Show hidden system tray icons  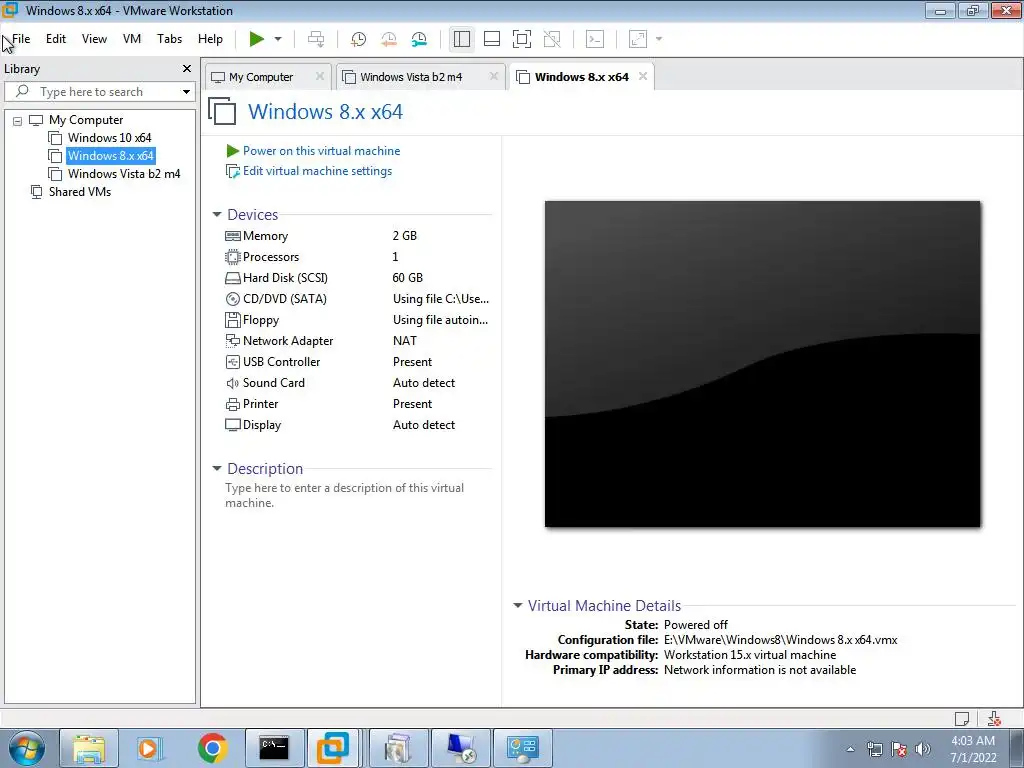point(850,749)
